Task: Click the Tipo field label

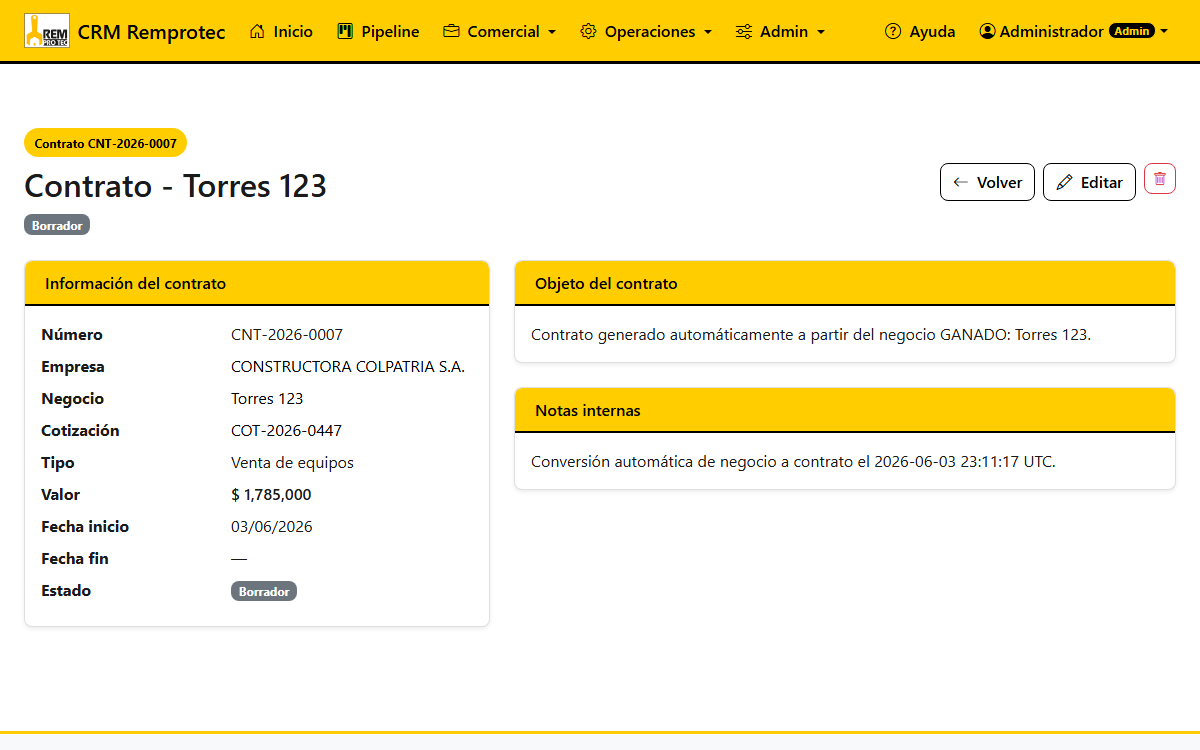Action: pyautogui.click(x=58, y=463)
